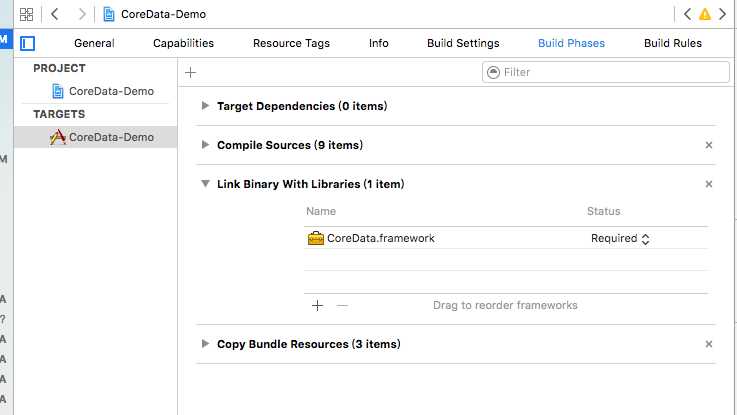This screenshot has width=737, height=415.
Task: Expand Copy Bundle Resources section
Action: 205,344
